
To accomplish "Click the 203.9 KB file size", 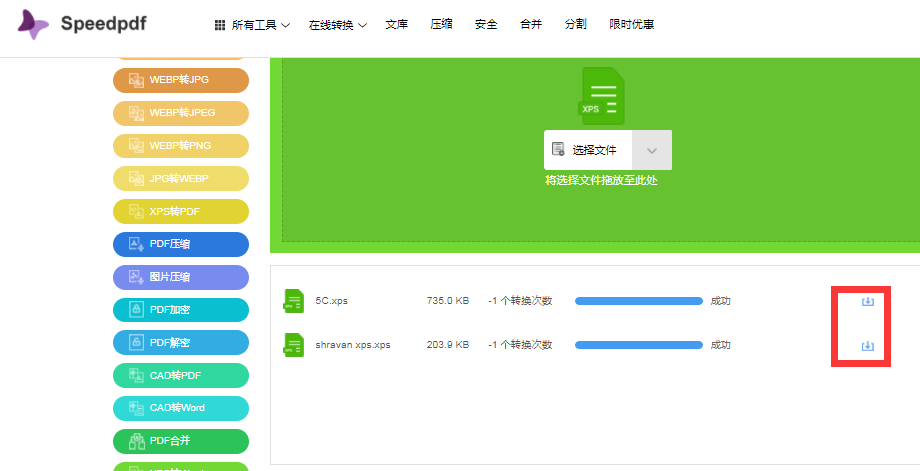I will click(x=448, y=345).
